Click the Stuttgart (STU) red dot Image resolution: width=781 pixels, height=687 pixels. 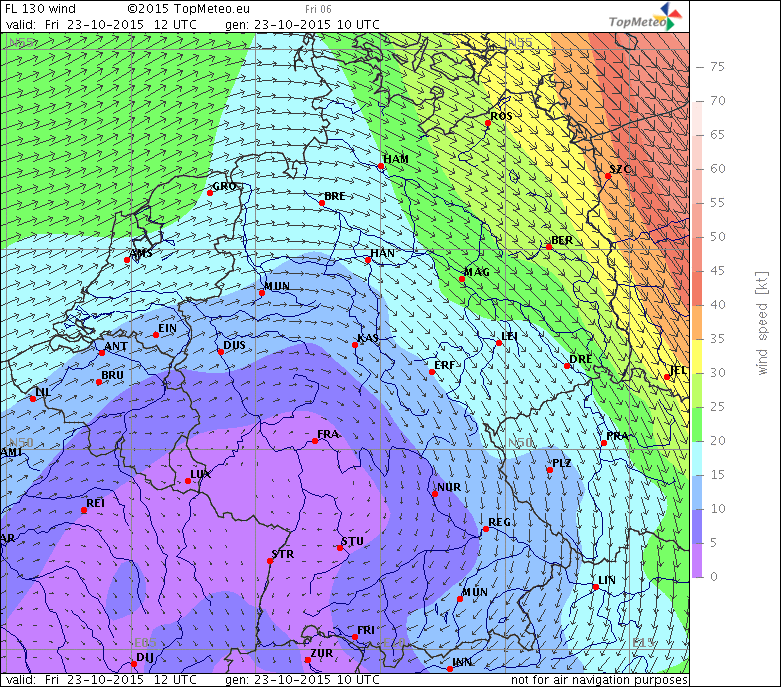tap(340, 548)
